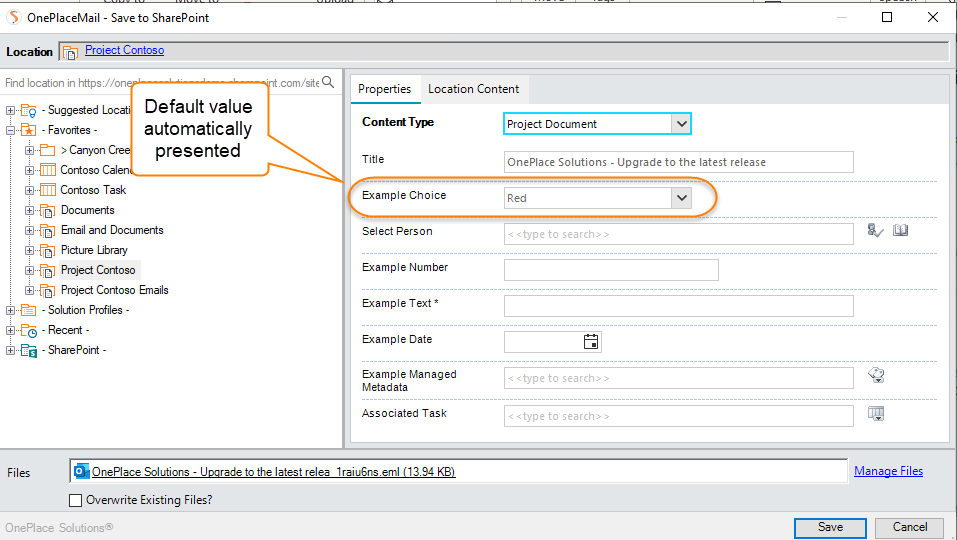Open the OnePlace Solutions .eml file link

tap(273, 472)
